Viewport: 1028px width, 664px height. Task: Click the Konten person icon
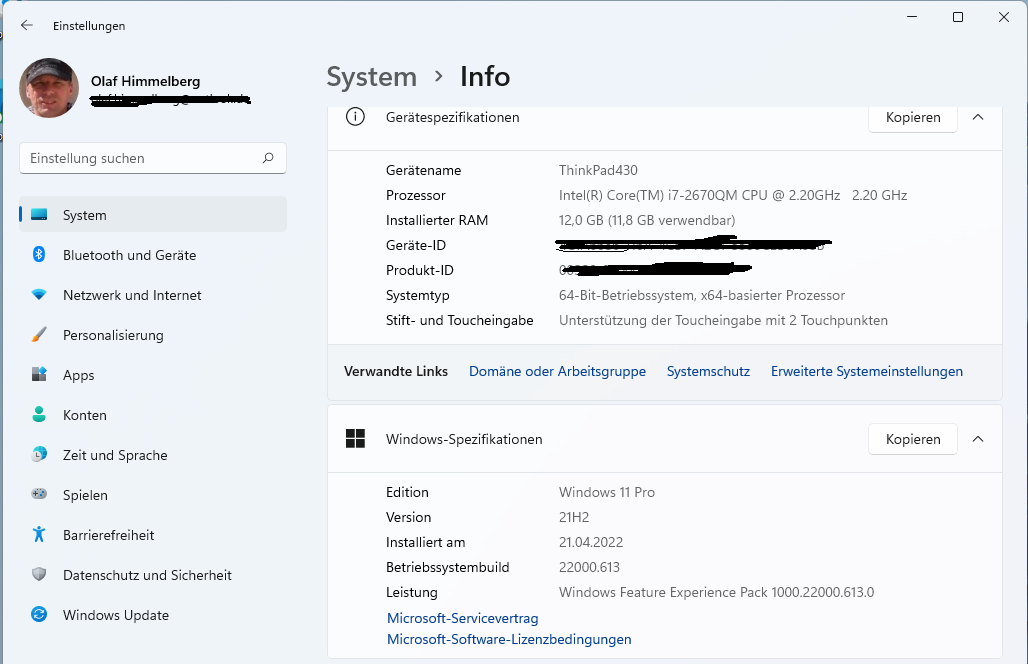tap(39, 415)
